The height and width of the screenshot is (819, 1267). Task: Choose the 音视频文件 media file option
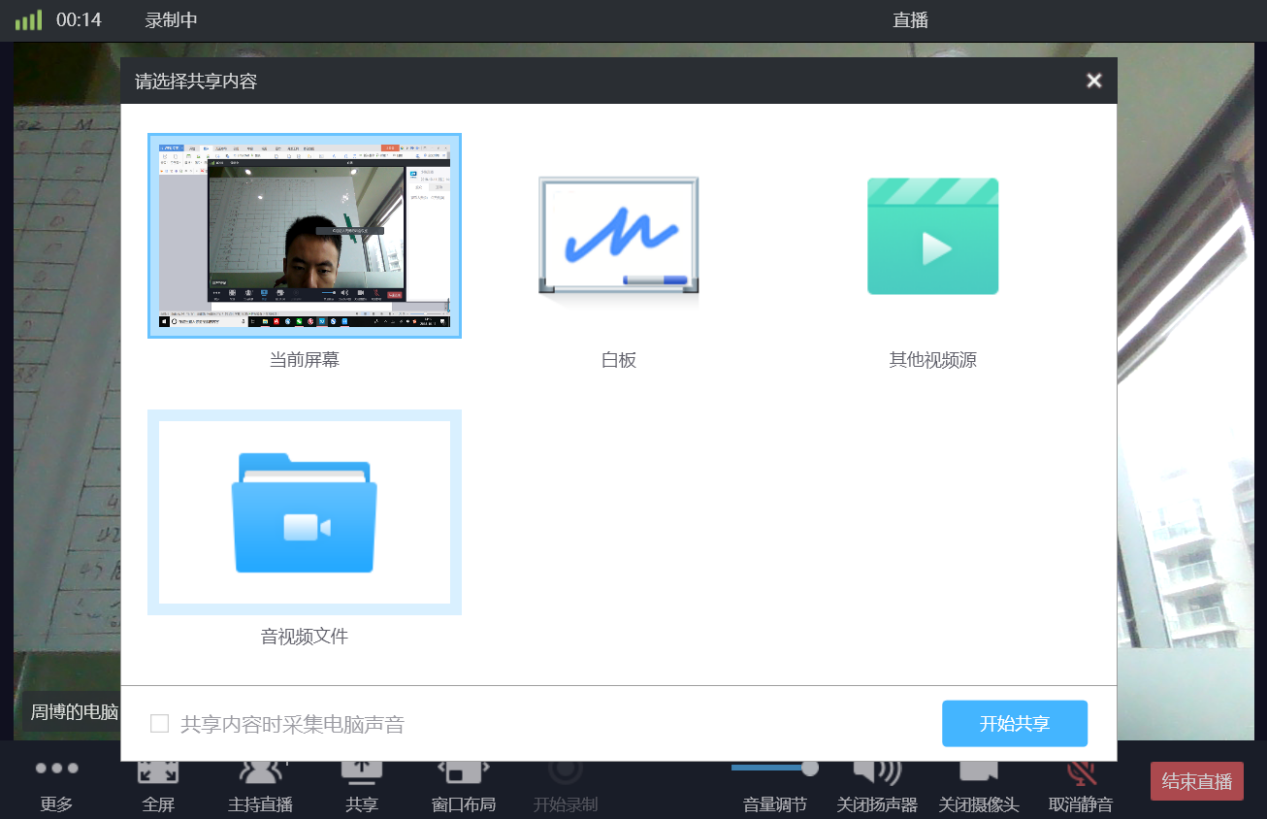tap(304, 512)
